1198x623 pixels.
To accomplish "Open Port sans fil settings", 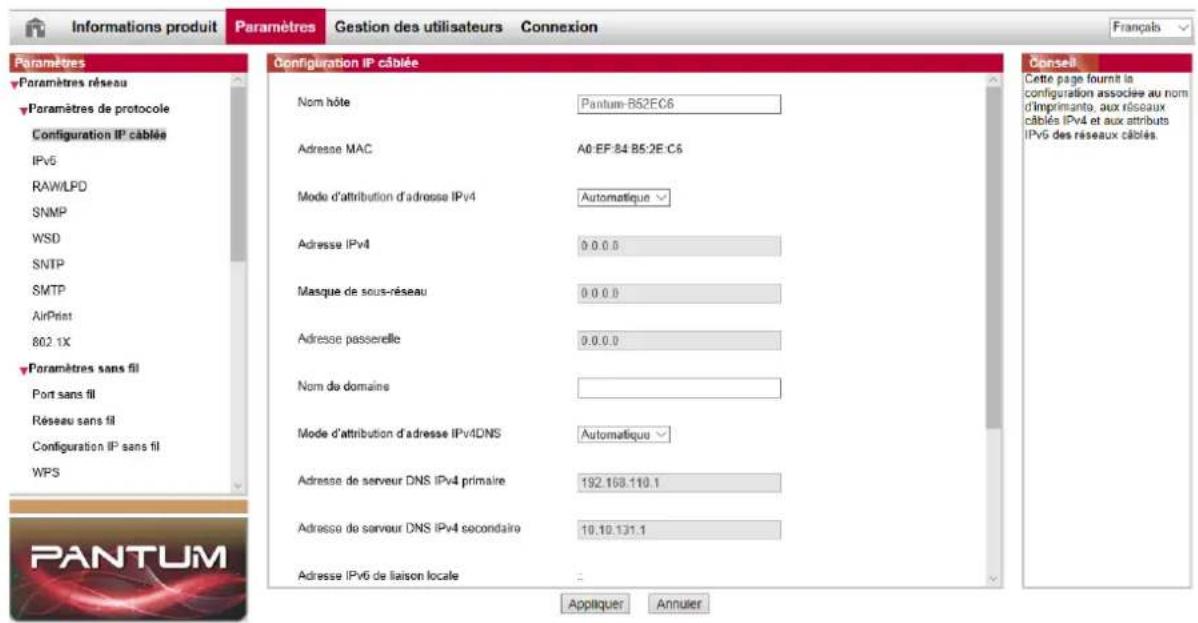I will click(x=63, y=394).
